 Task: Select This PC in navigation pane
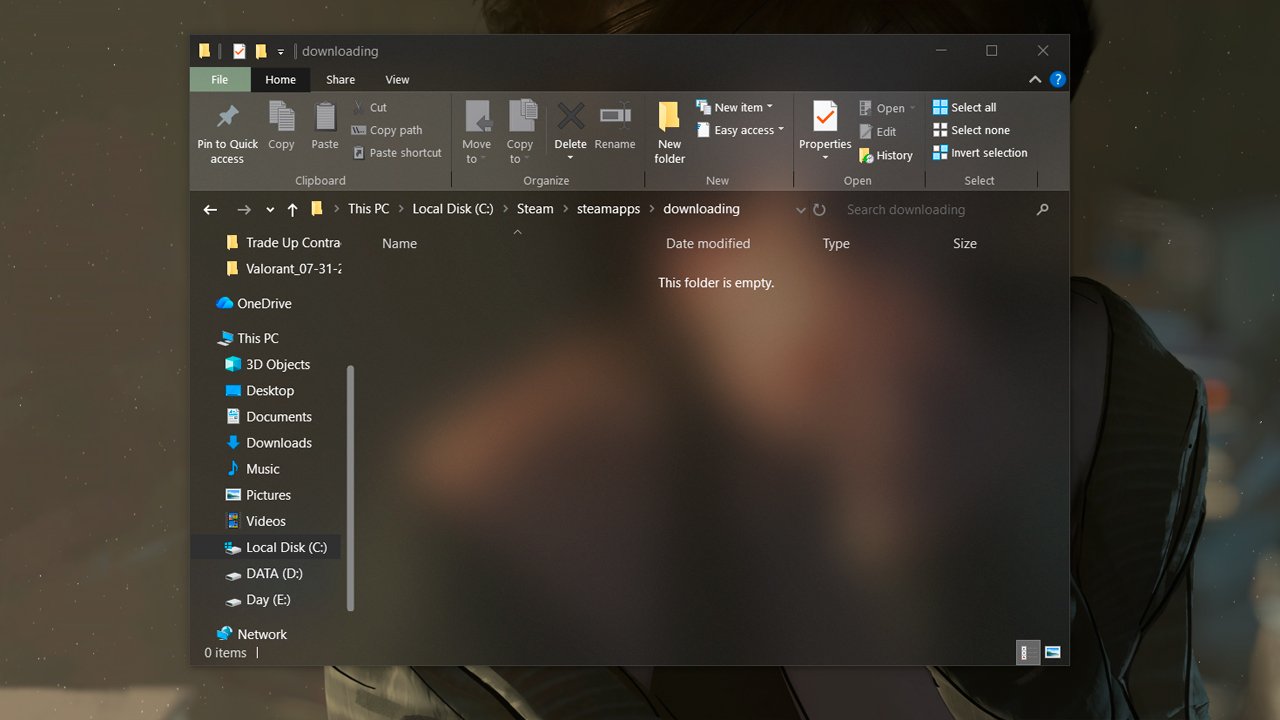(248, 338)
